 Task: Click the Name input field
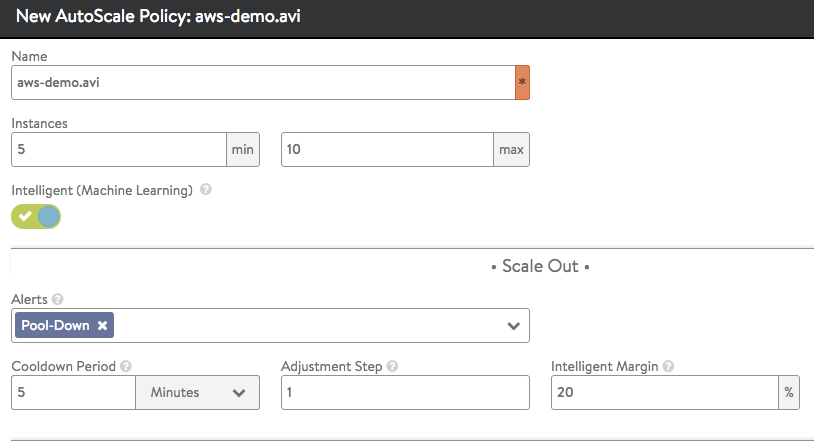pyautogui.click(x=263, y=83)
